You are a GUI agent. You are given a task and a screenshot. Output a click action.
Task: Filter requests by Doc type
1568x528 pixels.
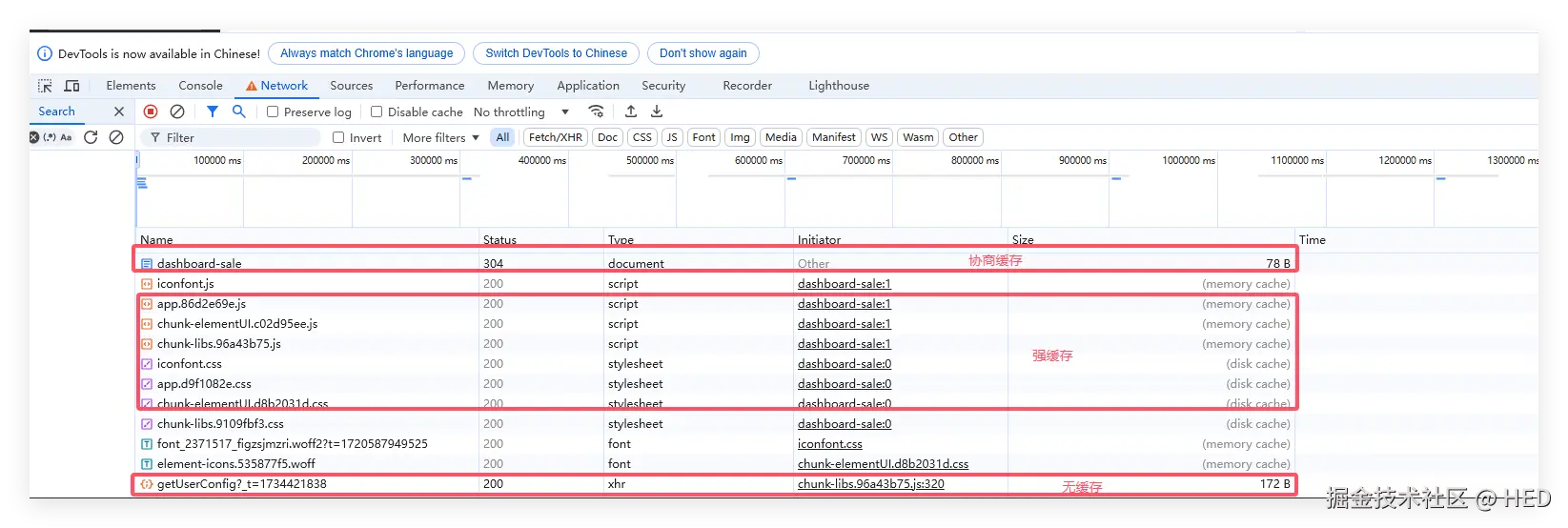click(x=607, y=137)
